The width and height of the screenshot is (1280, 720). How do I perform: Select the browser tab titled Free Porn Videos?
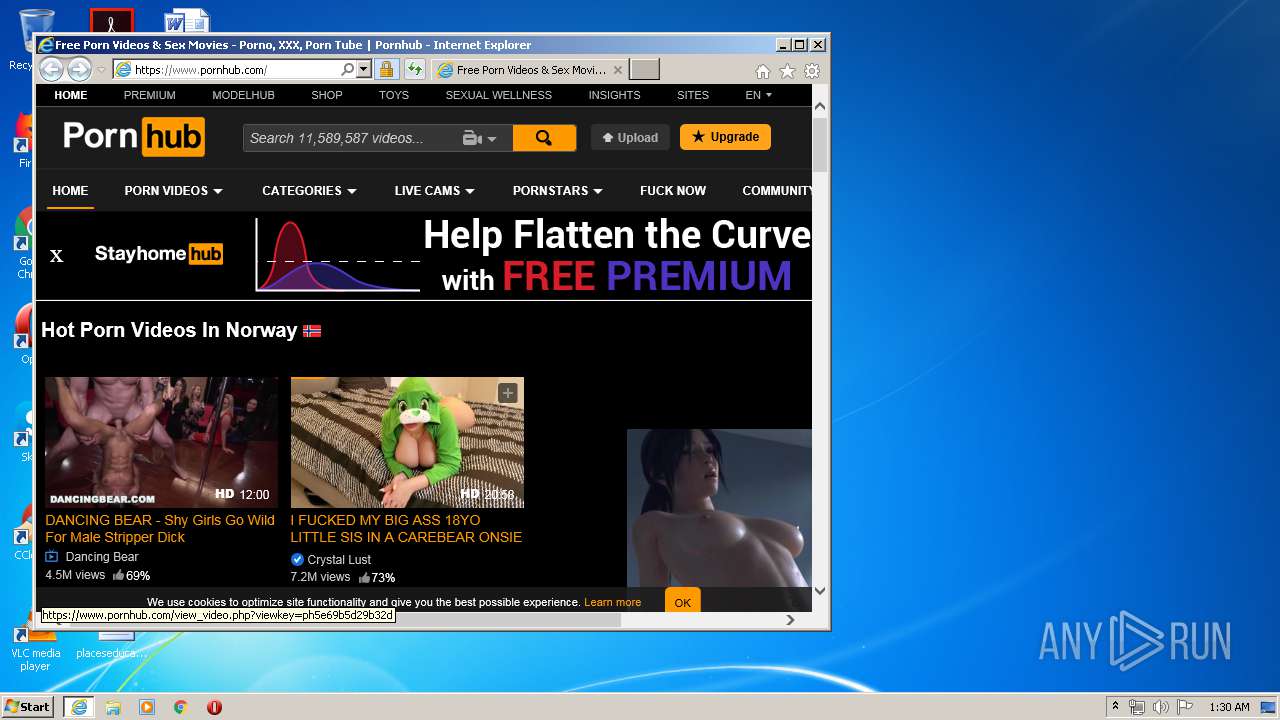[x=530, y=70]
